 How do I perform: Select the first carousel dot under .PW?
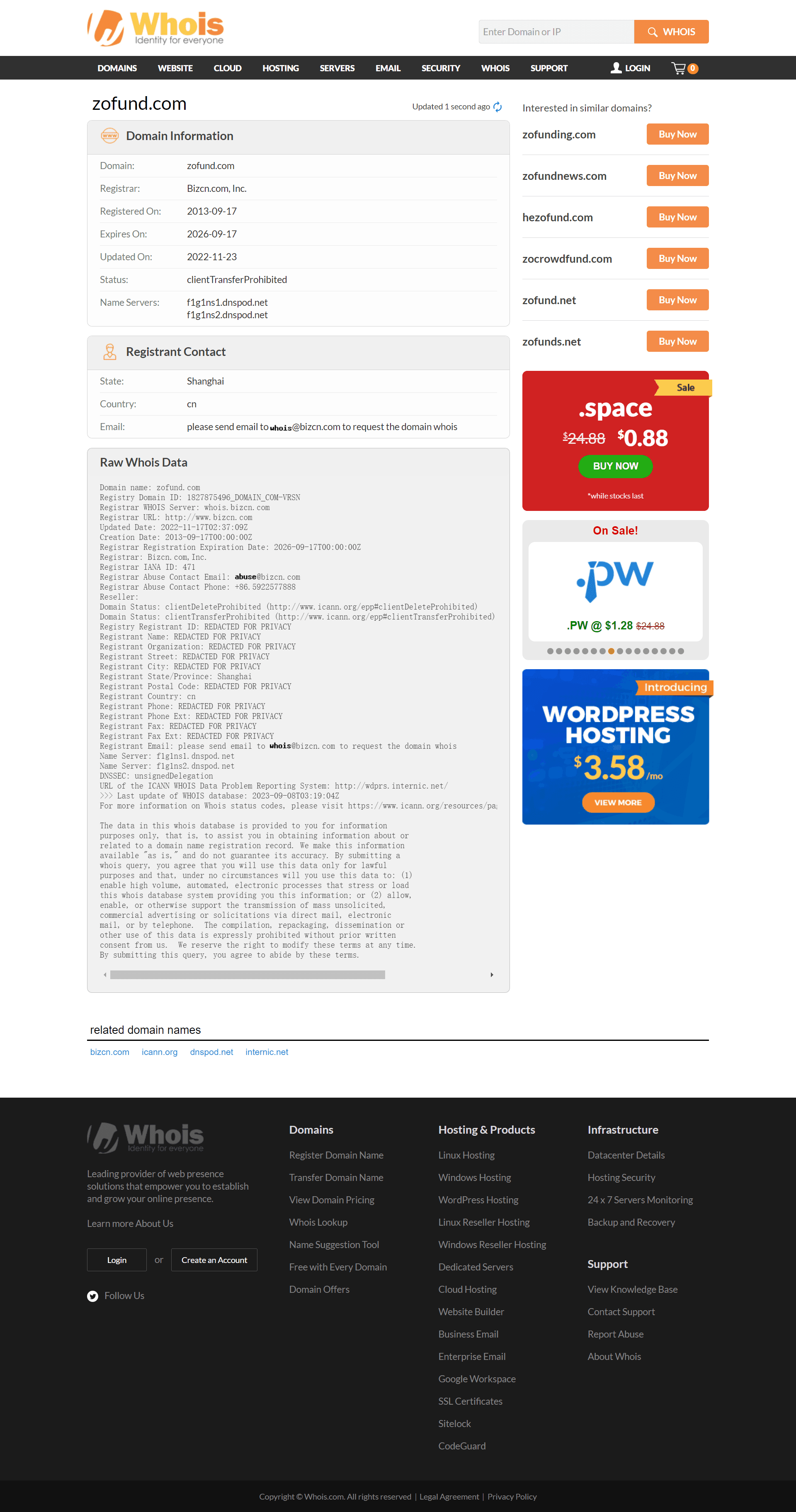click(x=550, y=651)
